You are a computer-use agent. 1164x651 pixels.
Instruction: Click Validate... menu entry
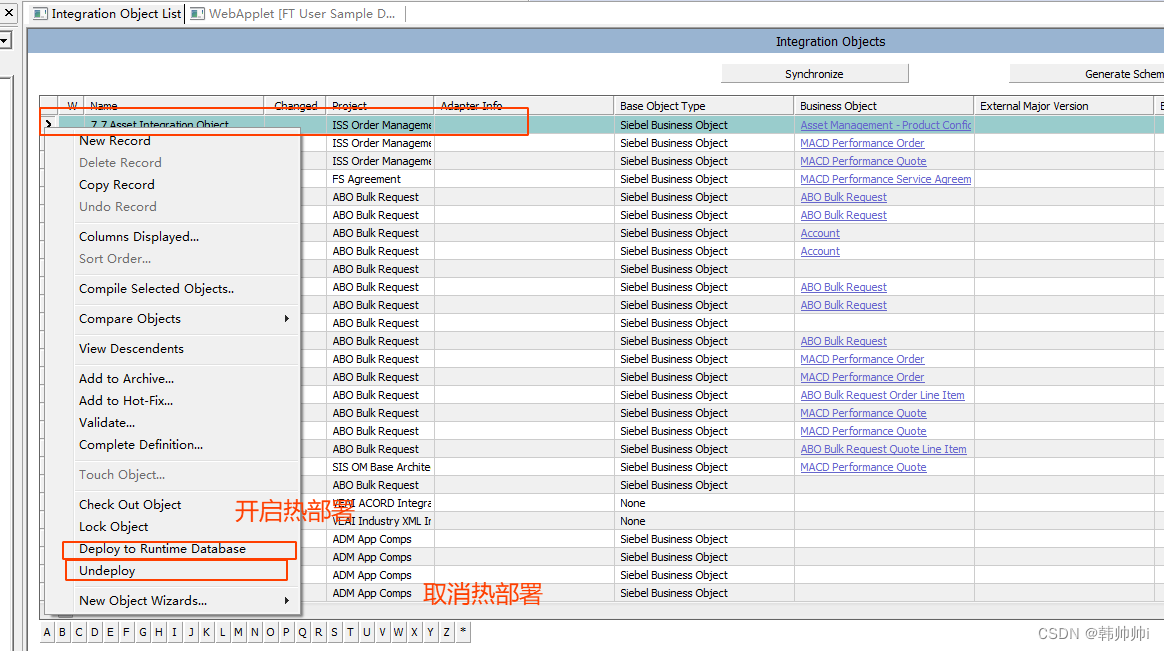[x=107, y=422]
